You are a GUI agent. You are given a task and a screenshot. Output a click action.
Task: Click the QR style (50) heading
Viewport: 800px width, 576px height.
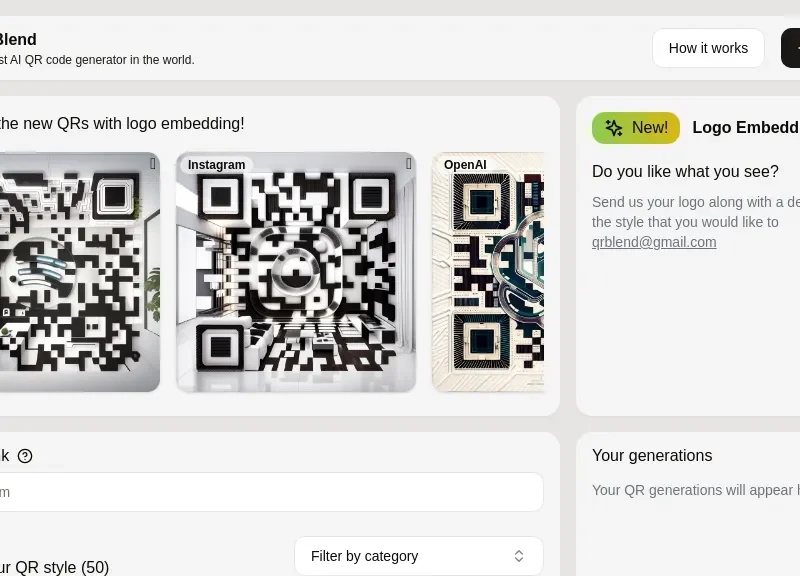pyautogui.click(x=54, y=567)
